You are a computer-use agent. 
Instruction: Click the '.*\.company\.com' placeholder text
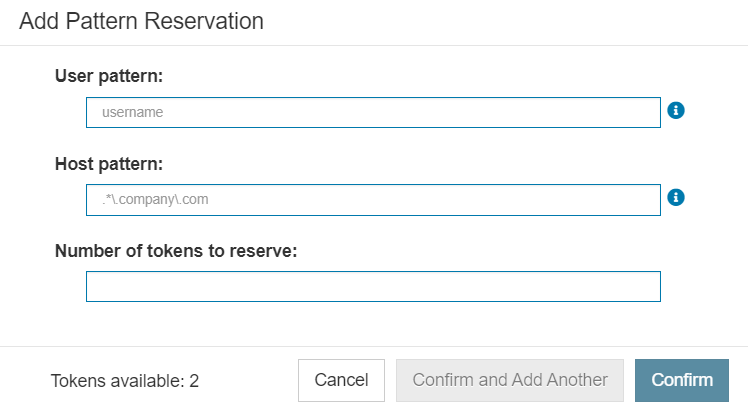(x=155, y=199)
